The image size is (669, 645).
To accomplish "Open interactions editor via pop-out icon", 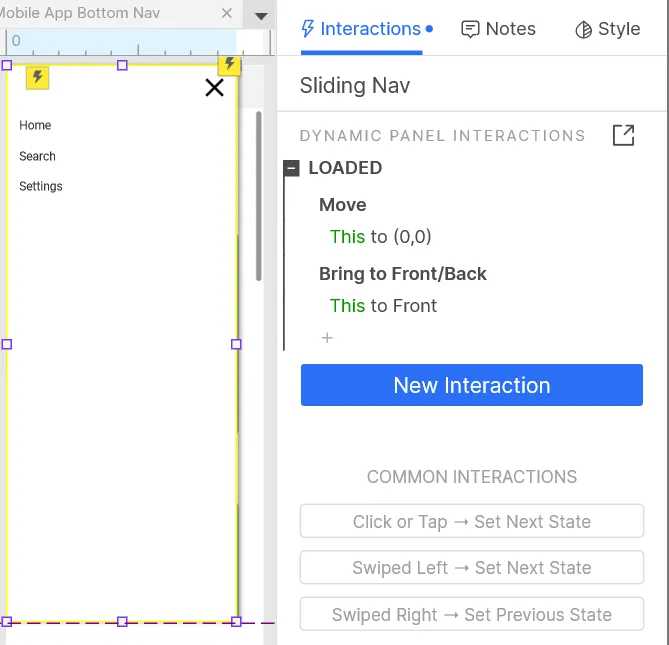I will [623, 135].
